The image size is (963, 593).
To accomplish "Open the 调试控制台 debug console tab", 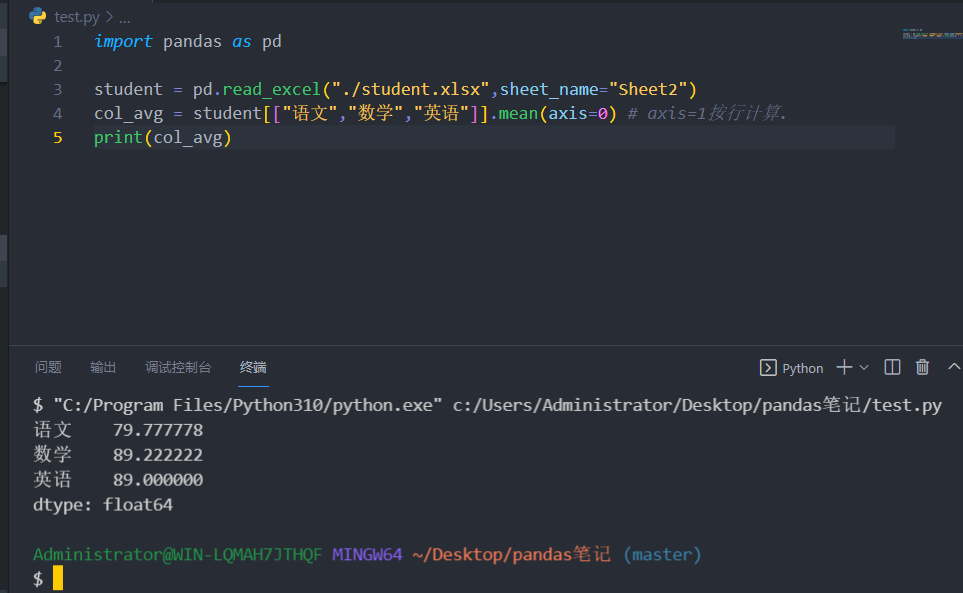I will [x=178, y=368].
